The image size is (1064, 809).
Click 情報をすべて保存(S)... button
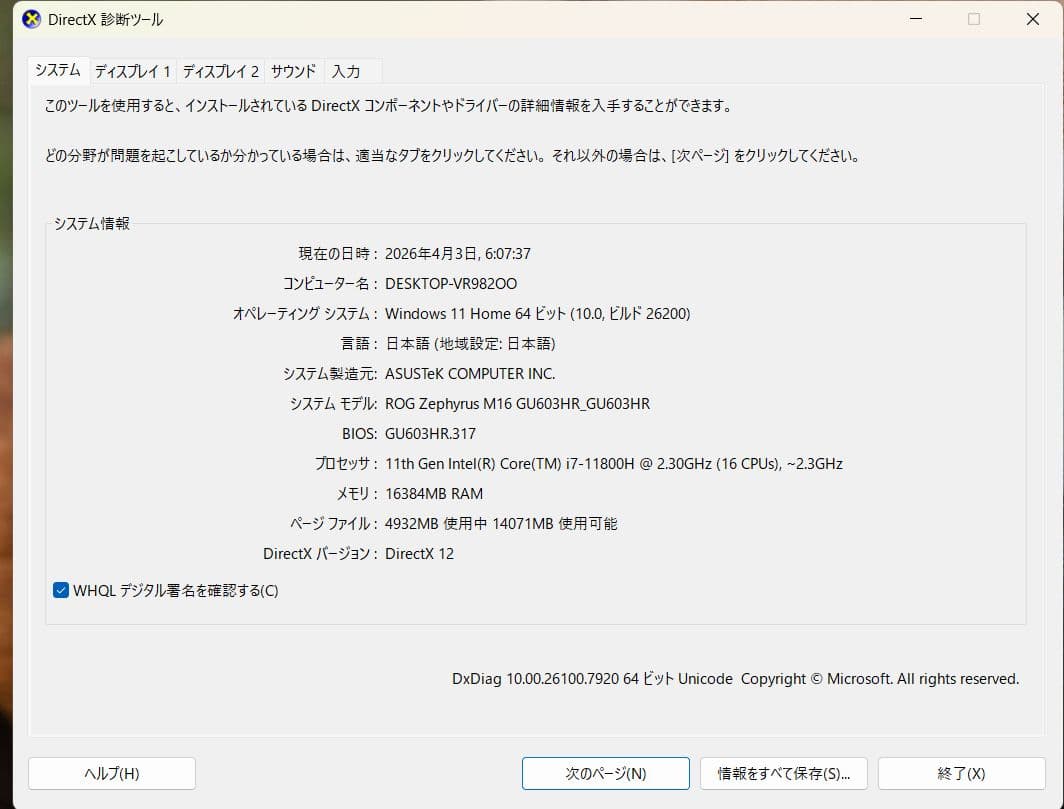(784, 774)
